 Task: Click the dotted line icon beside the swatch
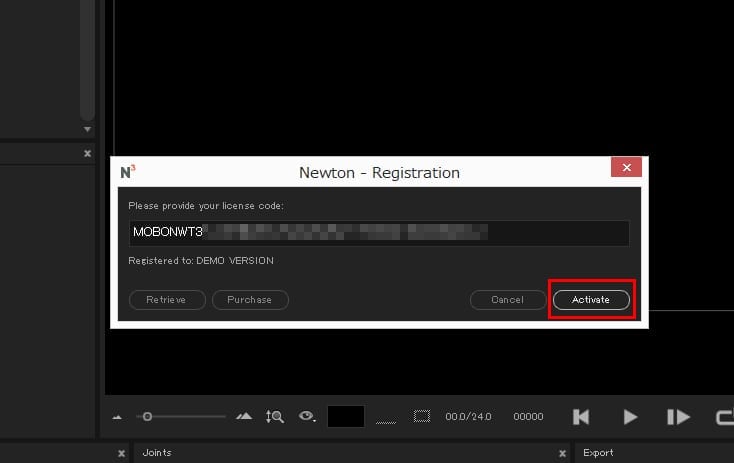click(x=386, y=422)
